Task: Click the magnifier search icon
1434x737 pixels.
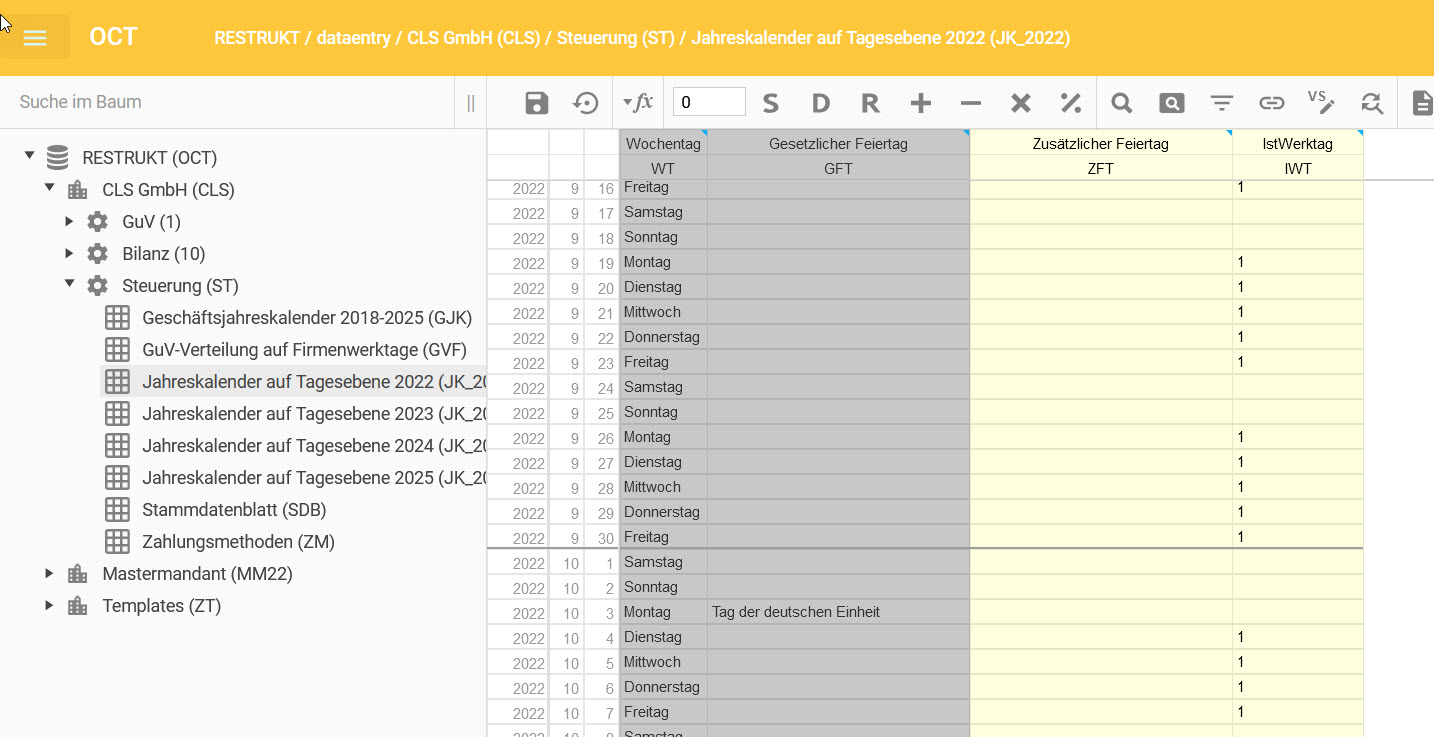Action: click(1121, 103)
